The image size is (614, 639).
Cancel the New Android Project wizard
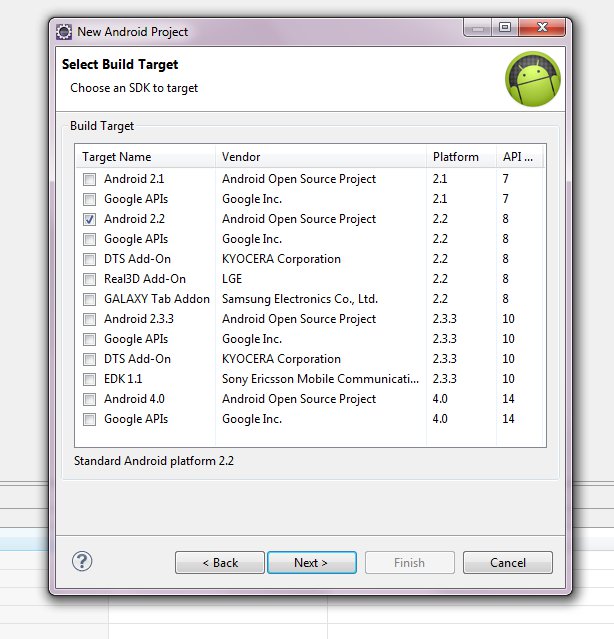[508, 562]
